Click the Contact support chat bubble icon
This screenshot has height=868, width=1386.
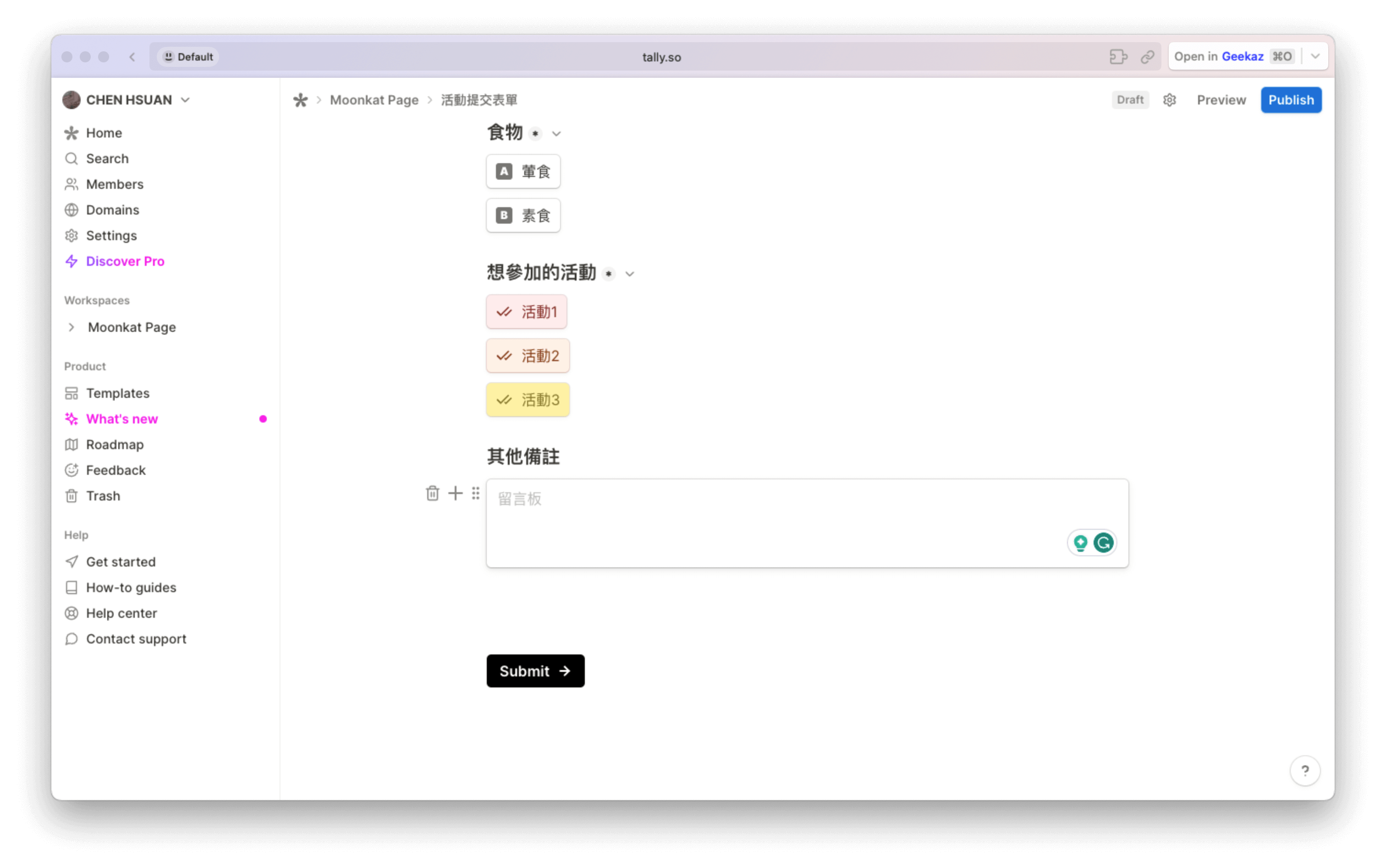click(x=71, y=639)
